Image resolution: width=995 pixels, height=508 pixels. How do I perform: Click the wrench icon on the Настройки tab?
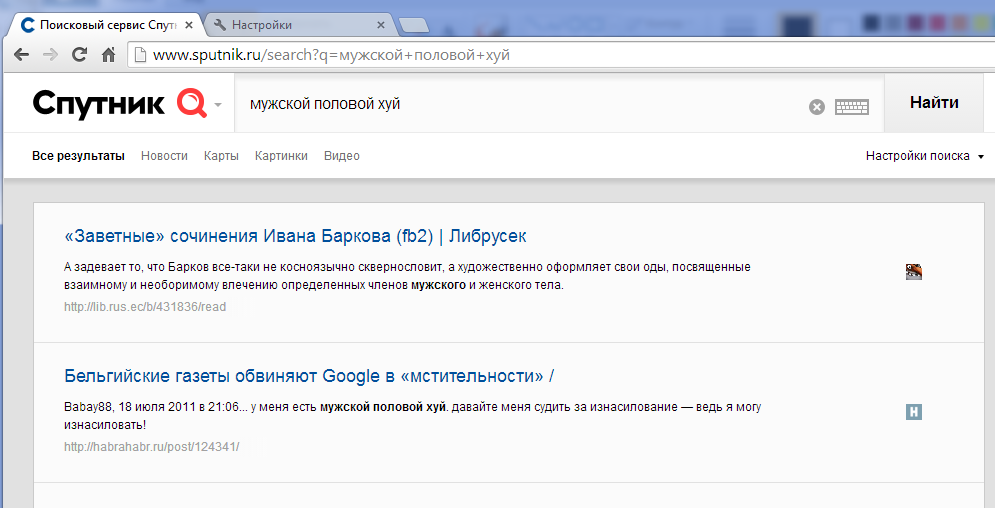click(x=220, y=25)
